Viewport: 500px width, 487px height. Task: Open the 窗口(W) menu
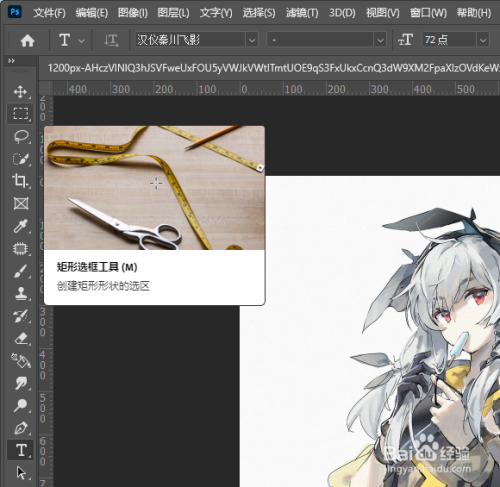pos(428,13)
